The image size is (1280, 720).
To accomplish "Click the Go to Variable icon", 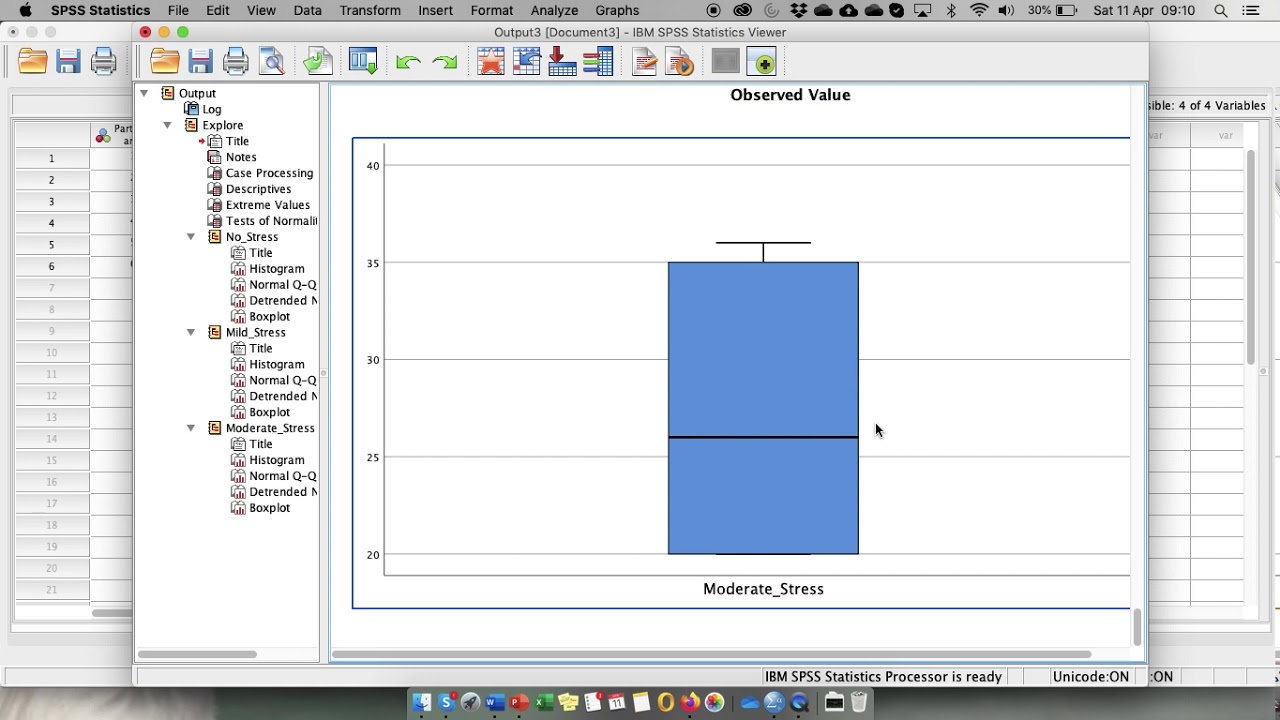I will (x=562, y=62).
